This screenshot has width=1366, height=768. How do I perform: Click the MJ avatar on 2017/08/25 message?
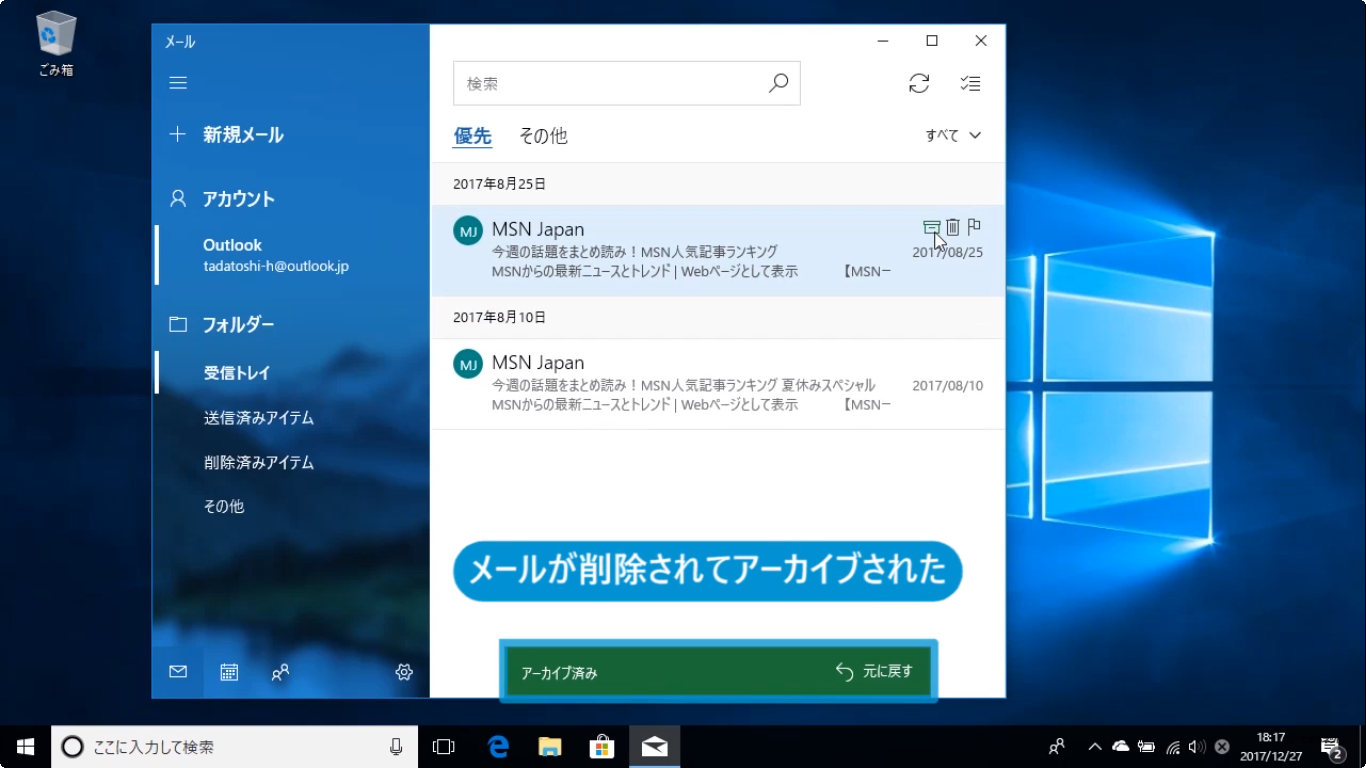click(467, 231)
